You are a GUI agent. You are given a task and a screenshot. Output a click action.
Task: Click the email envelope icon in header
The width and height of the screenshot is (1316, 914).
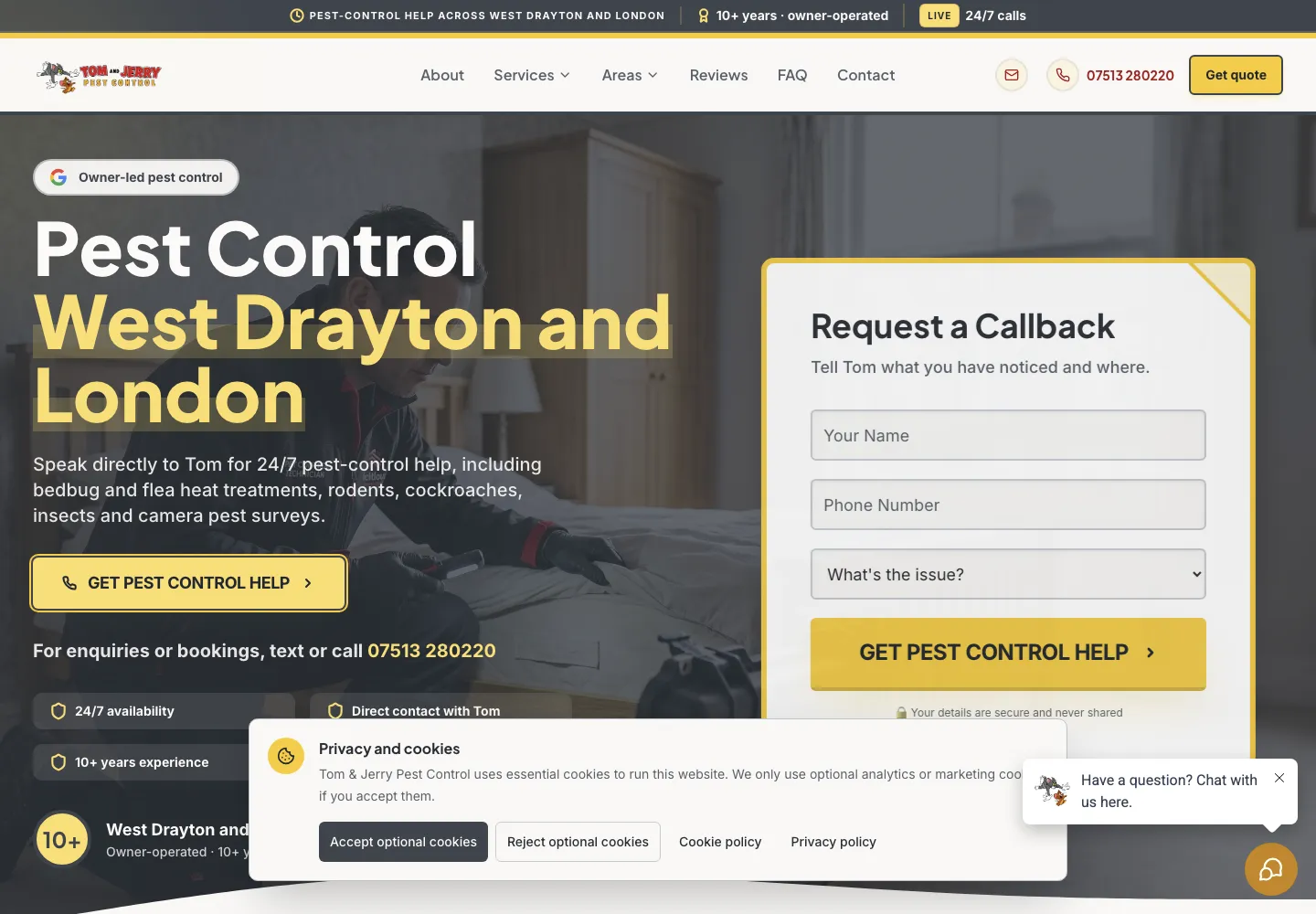tap(1012, 75)
